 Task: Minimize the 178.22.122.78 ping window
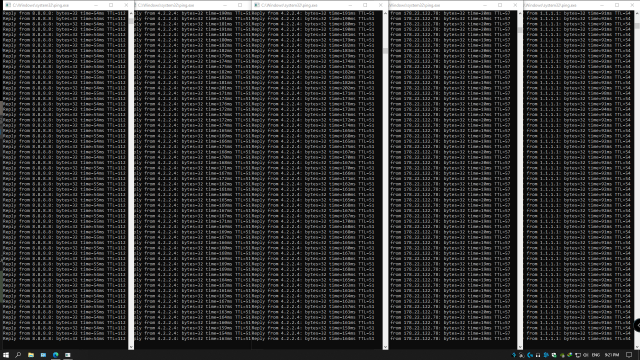tap(485, 5)
